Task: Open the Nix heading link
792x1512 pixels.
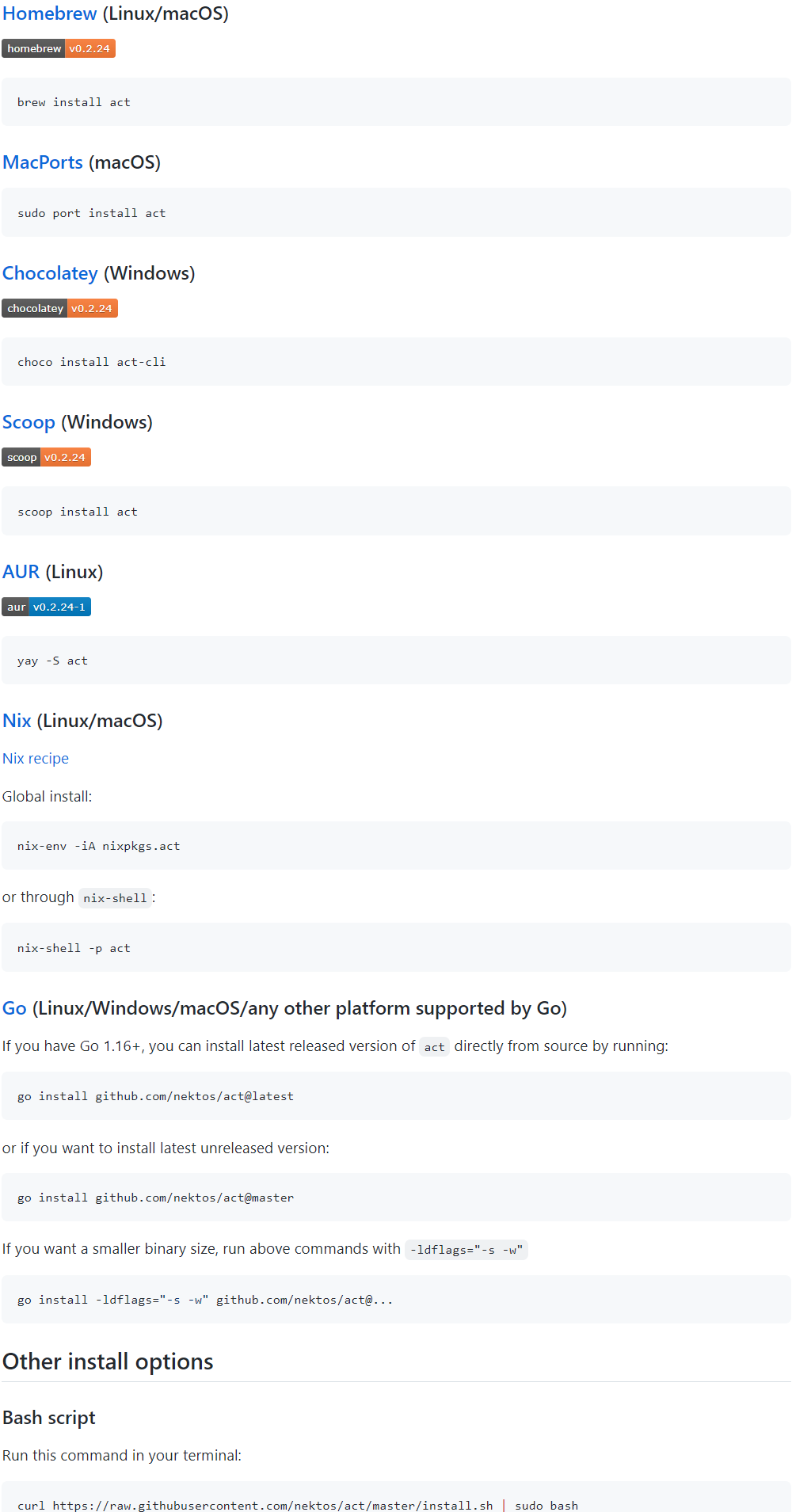Action: (17, 721)
